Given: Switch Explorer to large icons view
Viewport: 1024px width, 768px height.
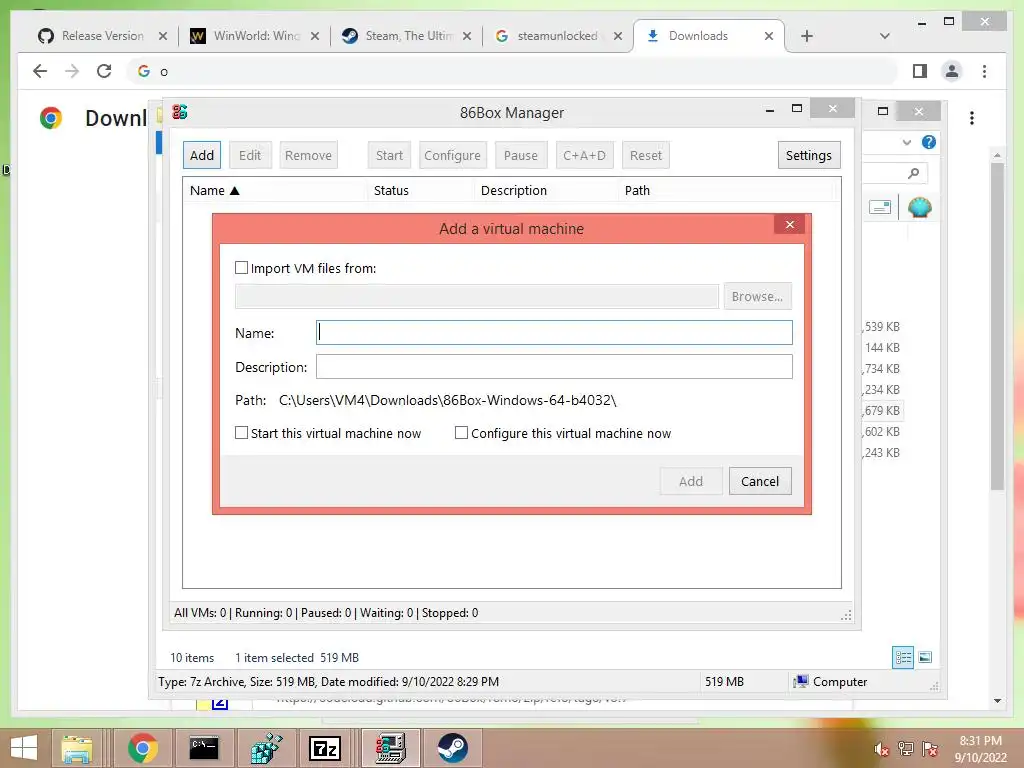Looking at the screenshot, I should 925,658.
